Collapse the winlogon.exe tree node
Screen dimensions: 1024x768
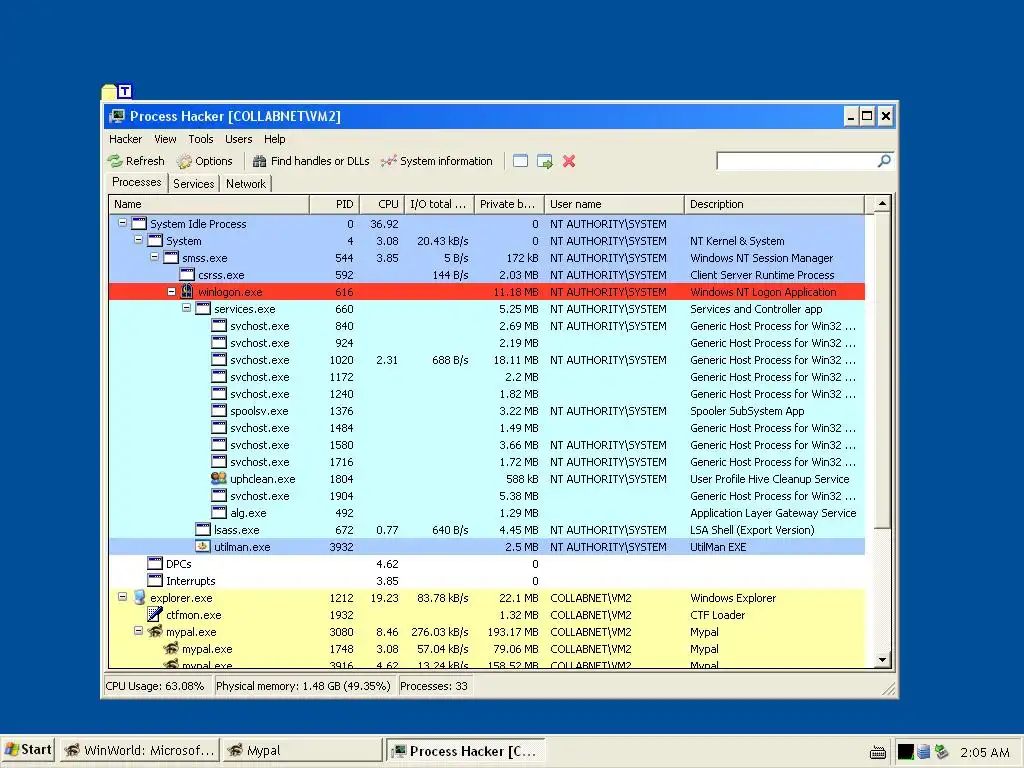(x=171, y=291)
